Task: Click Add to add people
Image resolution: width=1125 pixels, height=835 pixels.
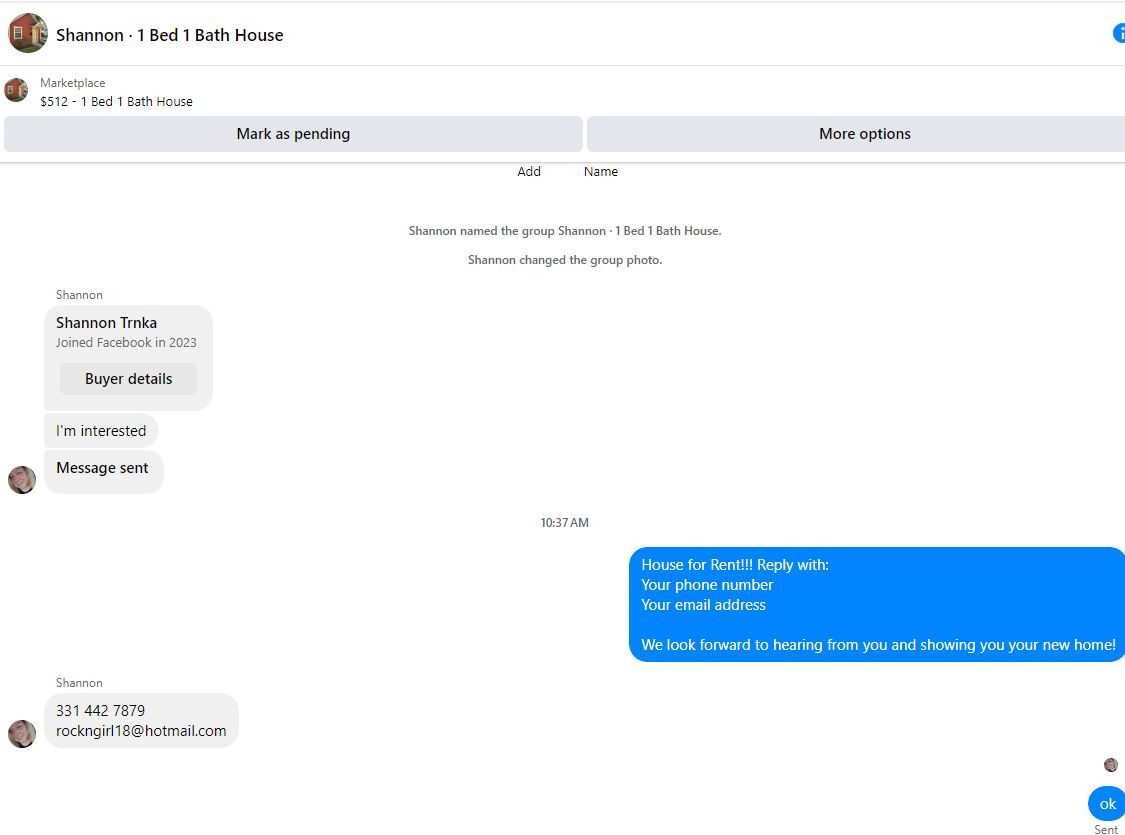Action: 529,171
